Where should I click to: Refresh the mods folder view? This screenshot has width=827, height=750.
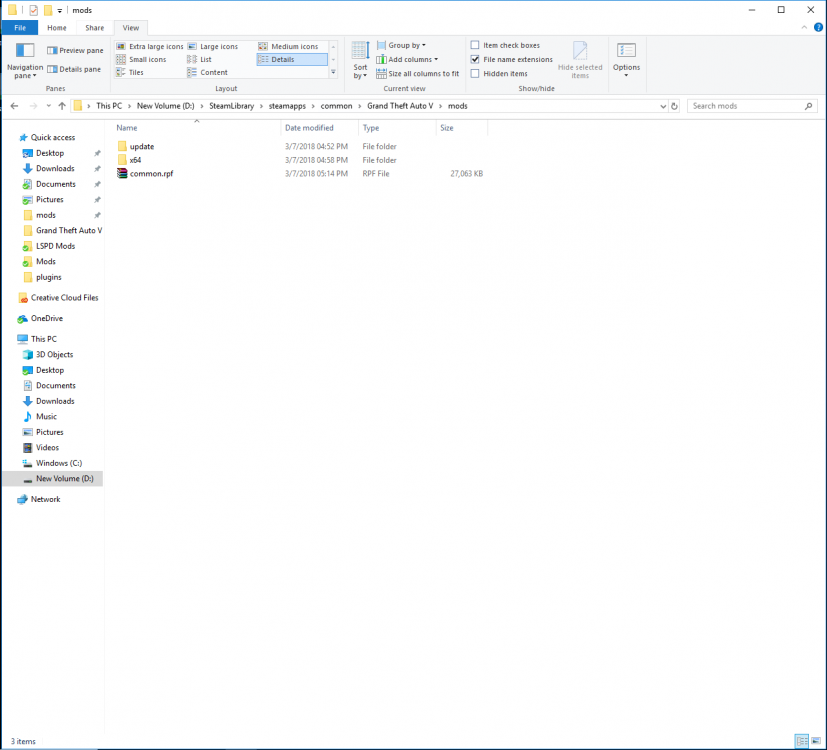(674, 106)
